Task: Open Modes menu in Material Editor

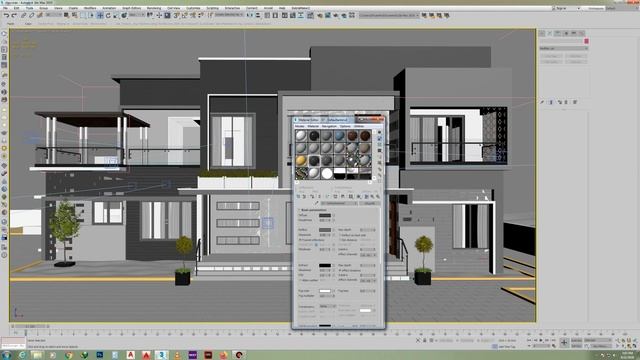Action: click(300, 127)
